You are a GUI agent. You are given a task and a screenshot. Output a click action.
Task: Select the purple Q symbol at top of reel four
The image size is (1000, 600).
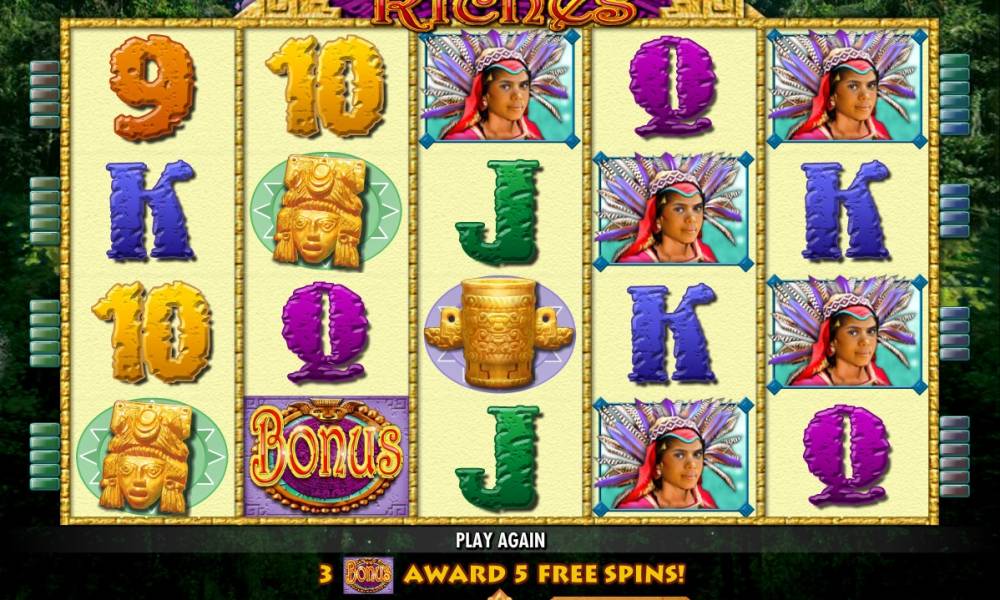pos(673,86)
